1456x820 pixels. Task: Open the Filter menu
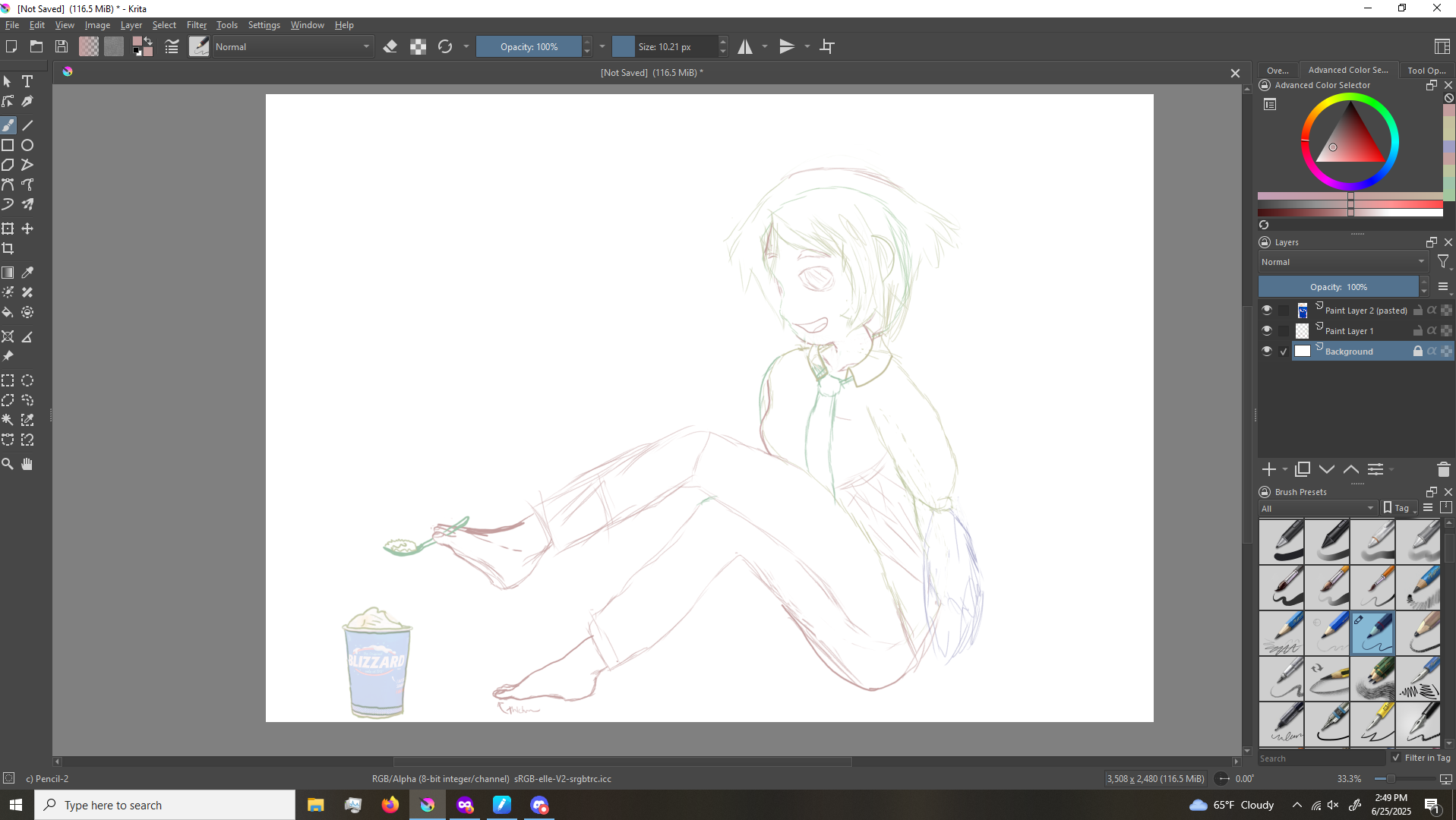tap(197, 25)
